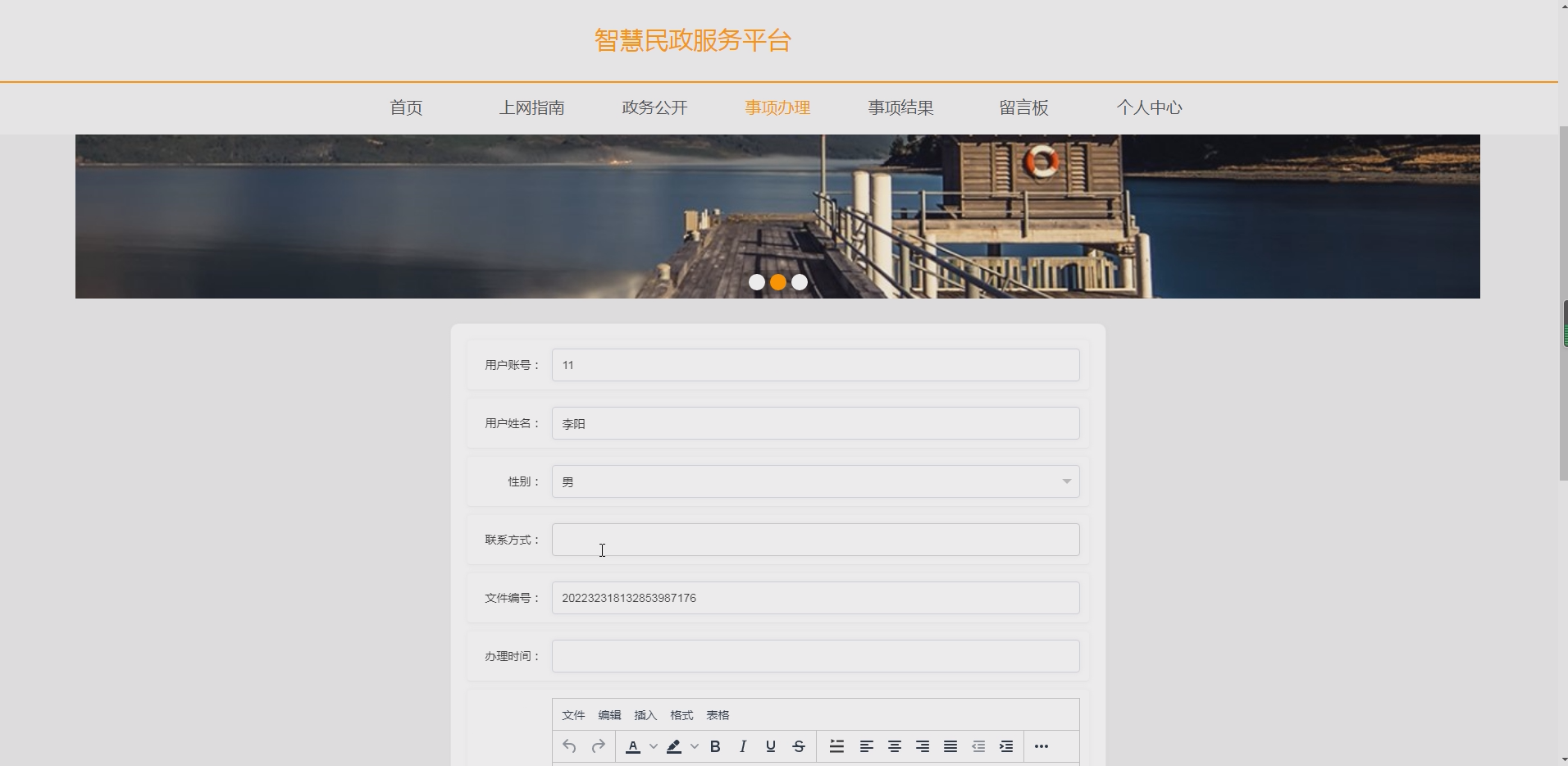The width and height of the screenshot is (1568, 766).
Task: Click the lake pier banner image
Action: tap(777, 217)
